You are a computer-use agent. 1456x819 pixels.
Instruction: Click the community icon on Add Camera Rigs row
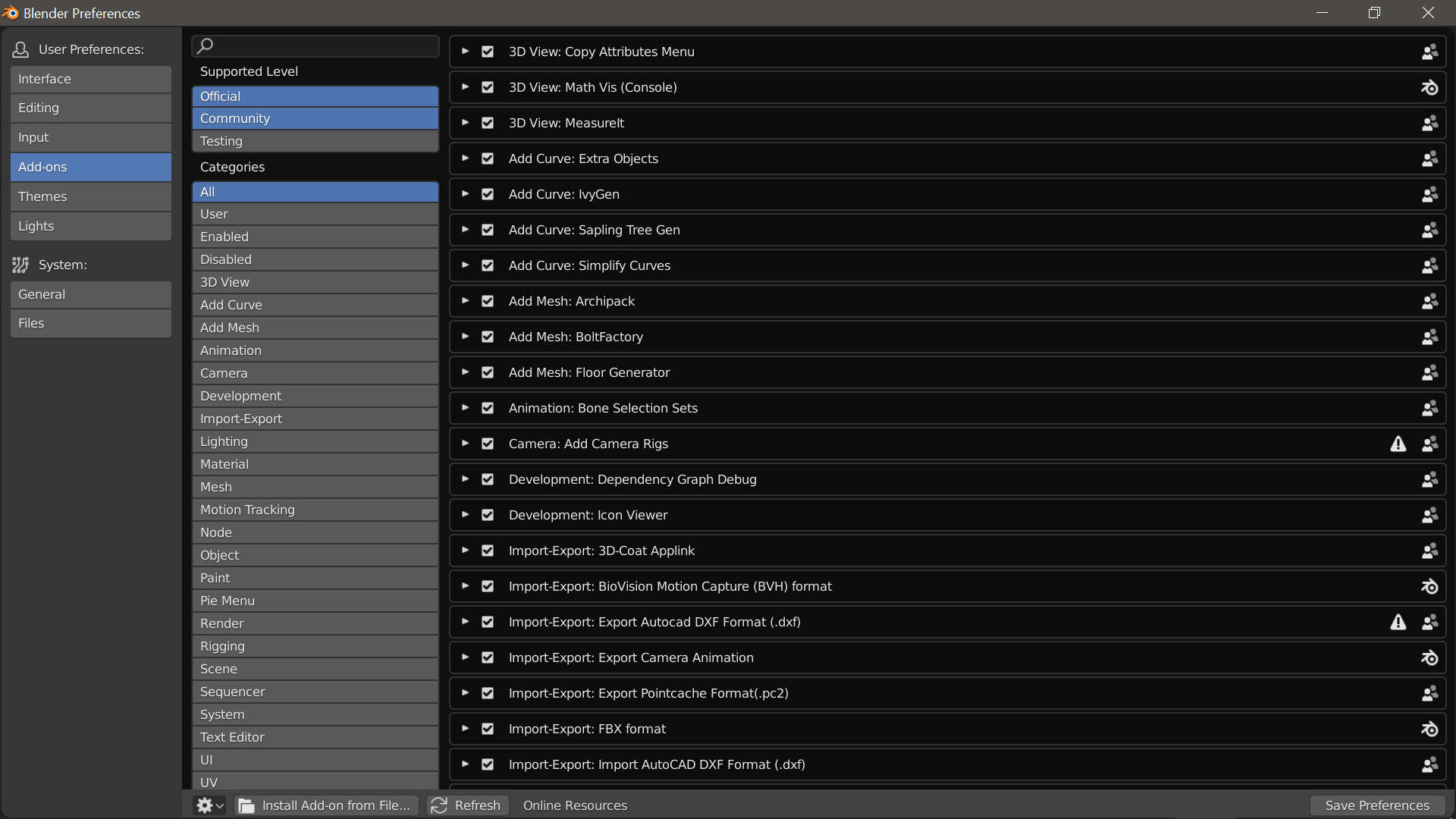[x=1429, y=444]
